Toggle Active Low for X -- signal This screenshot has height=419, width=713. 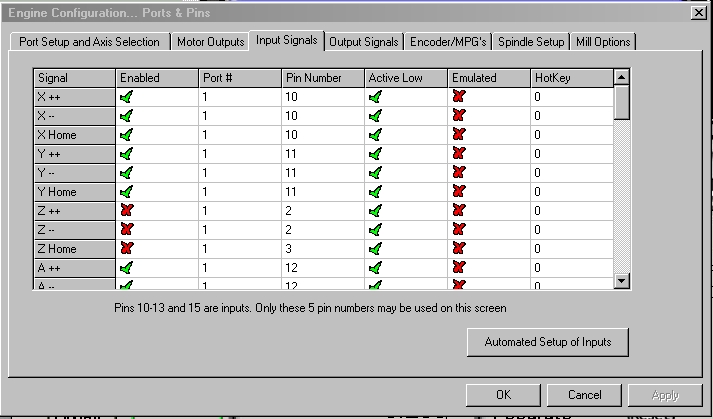(375, 116)
